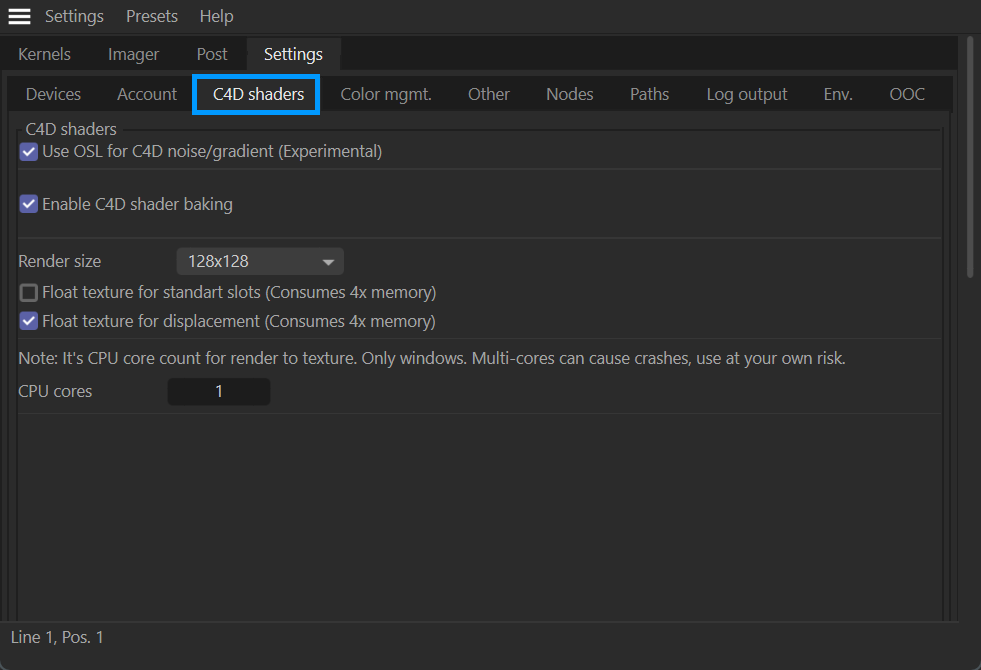Switch to the Post tab

(212, 54)
